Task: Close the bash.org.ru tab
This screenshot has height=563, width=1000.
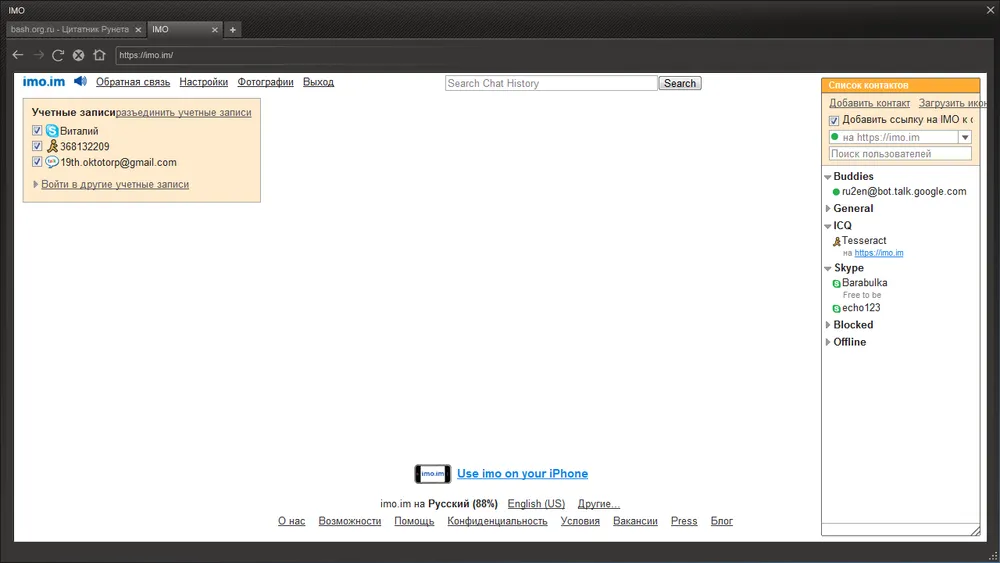Action: point(138,29)
